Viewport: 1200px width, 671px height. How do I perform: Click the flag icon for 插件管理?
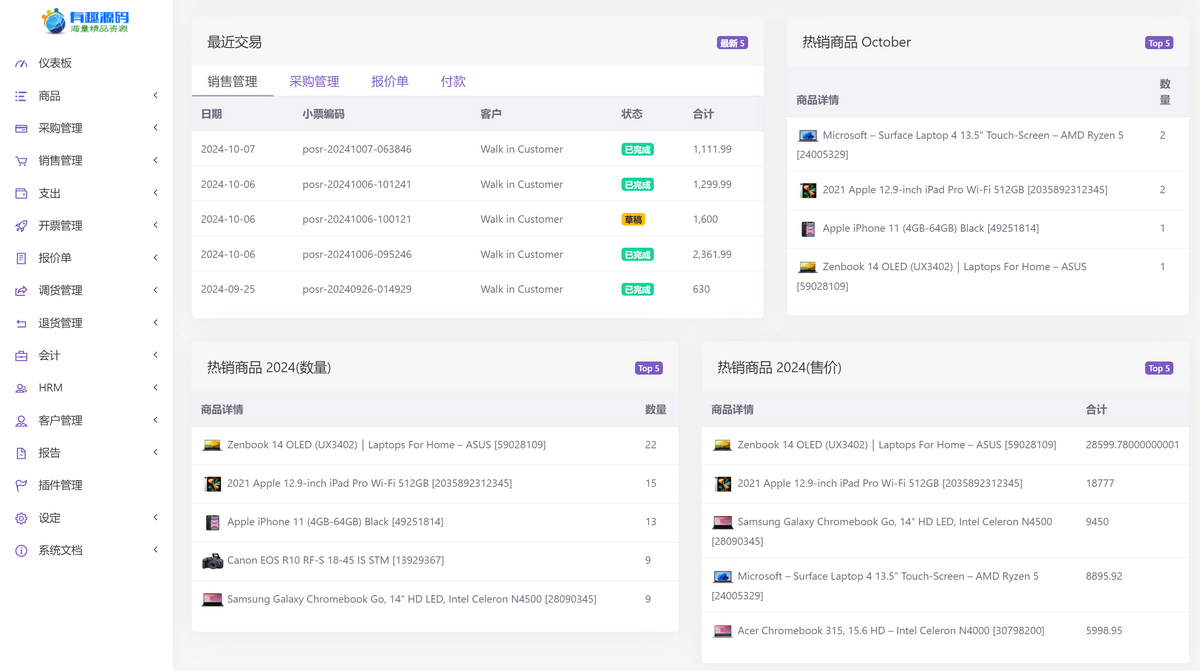coord(21,486)
